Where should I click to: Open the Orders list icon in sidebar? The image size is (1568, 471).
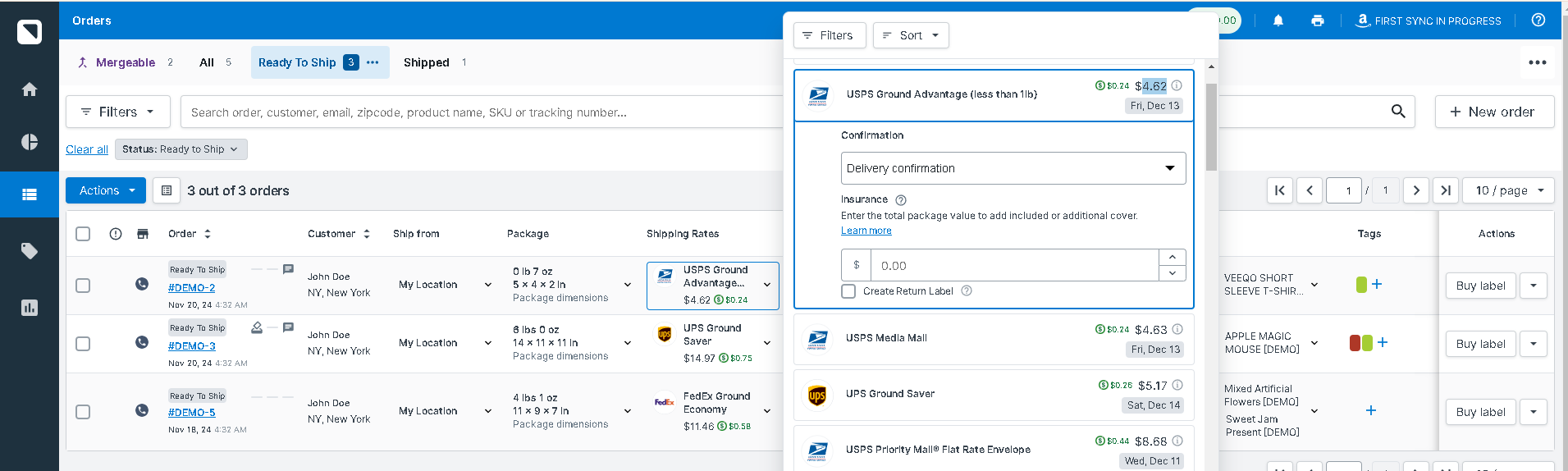click(30, 194)
